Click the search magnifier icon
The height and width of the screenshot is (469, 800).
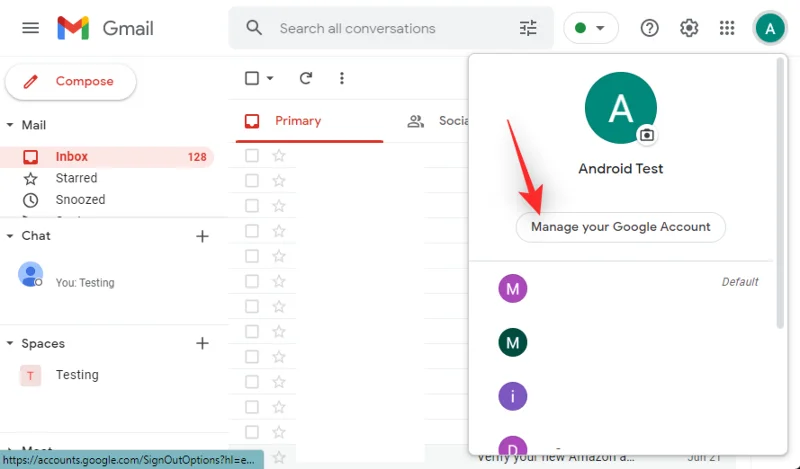point(254,28)
